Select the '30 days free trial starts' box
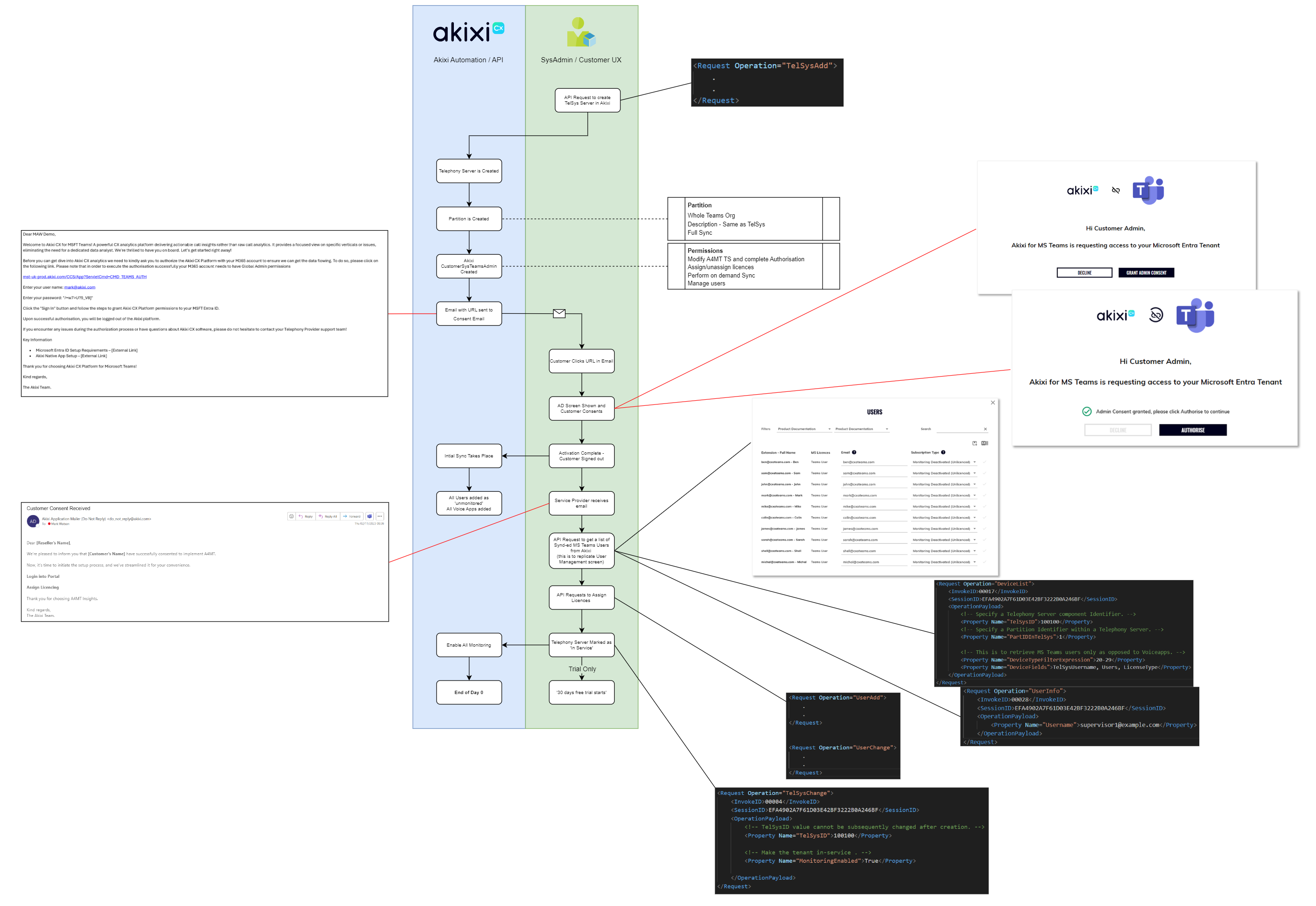Image resolution: width=1316 pixels, height=906 pixels. pos(581,693)
